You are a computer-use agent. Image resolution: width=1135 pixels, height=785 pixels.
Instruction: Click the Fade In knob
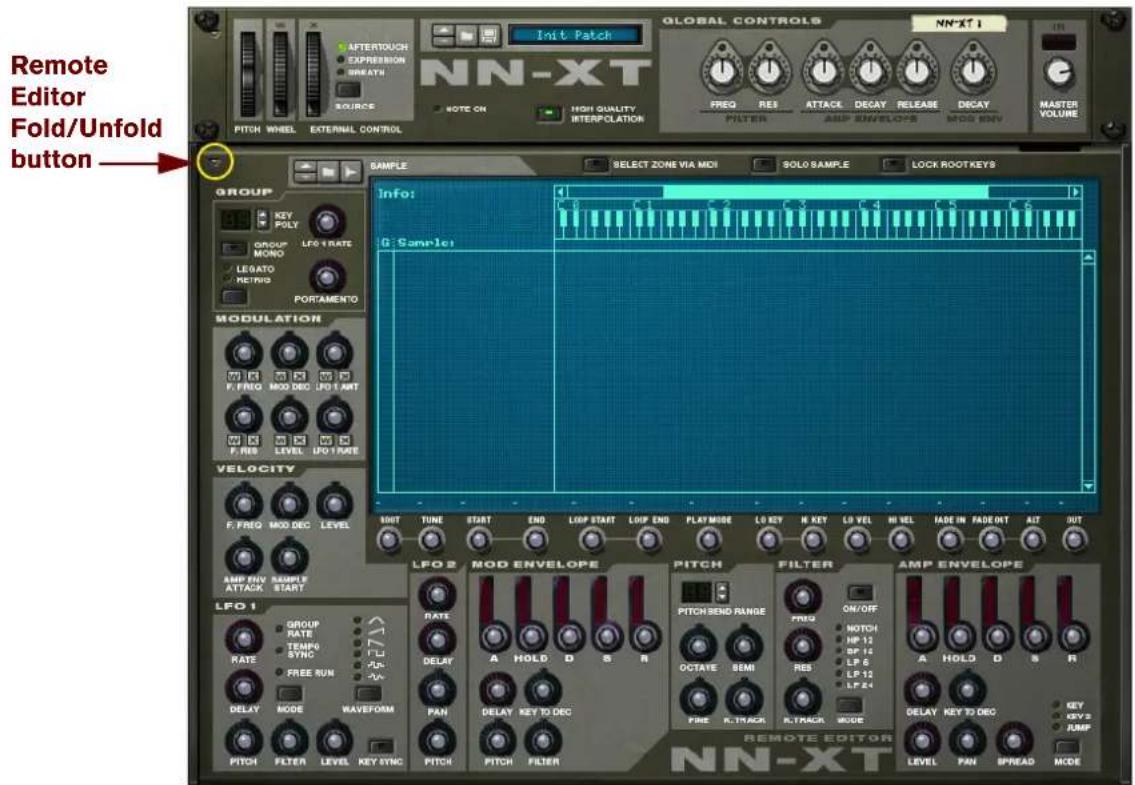click(x=949, y=540)
